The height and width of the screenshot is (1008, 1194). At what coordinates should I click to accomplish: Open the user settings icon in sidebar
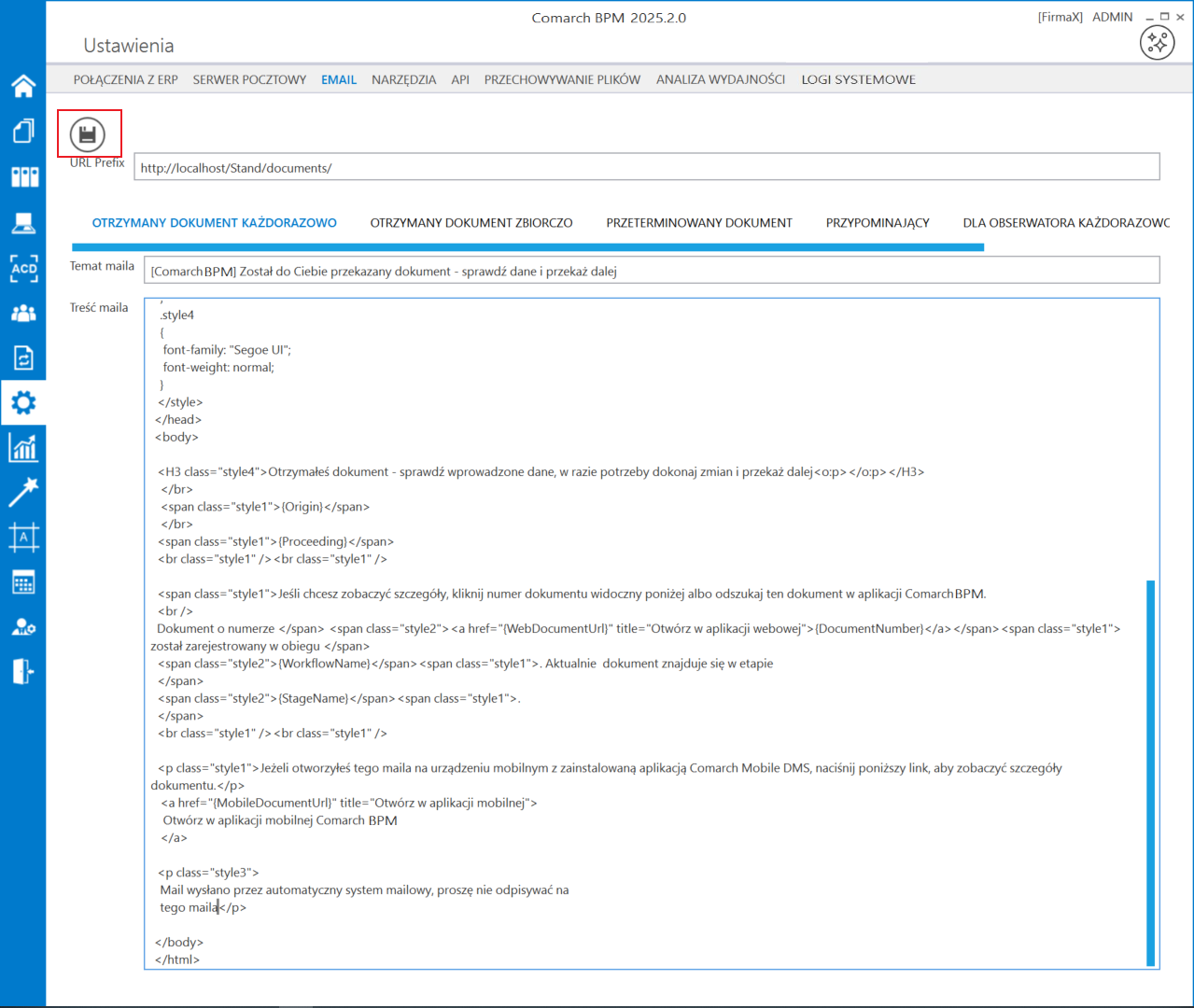23,627
